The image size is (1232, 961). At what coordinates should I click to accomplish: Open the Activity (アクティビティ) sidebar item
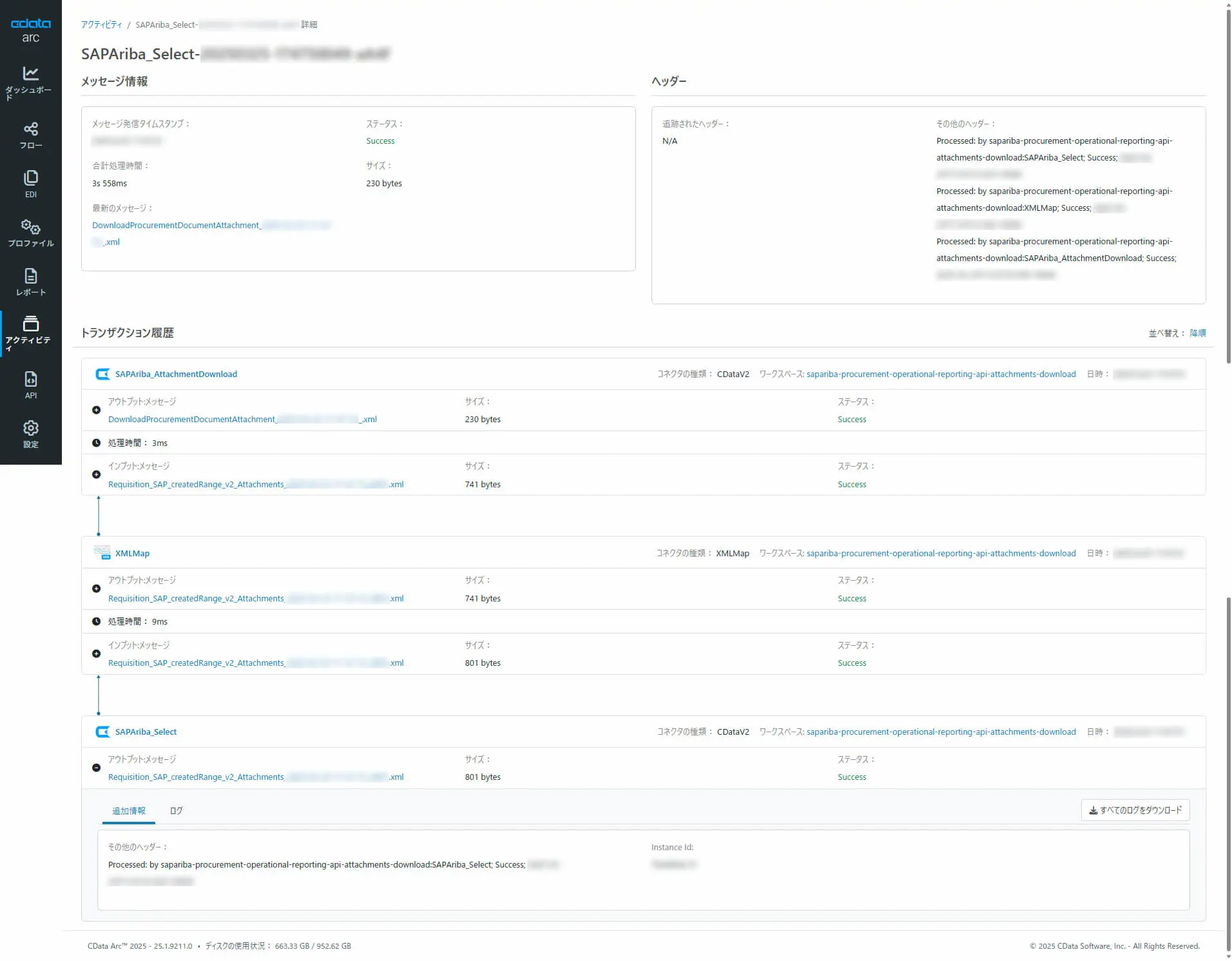(x=31, y=334)
